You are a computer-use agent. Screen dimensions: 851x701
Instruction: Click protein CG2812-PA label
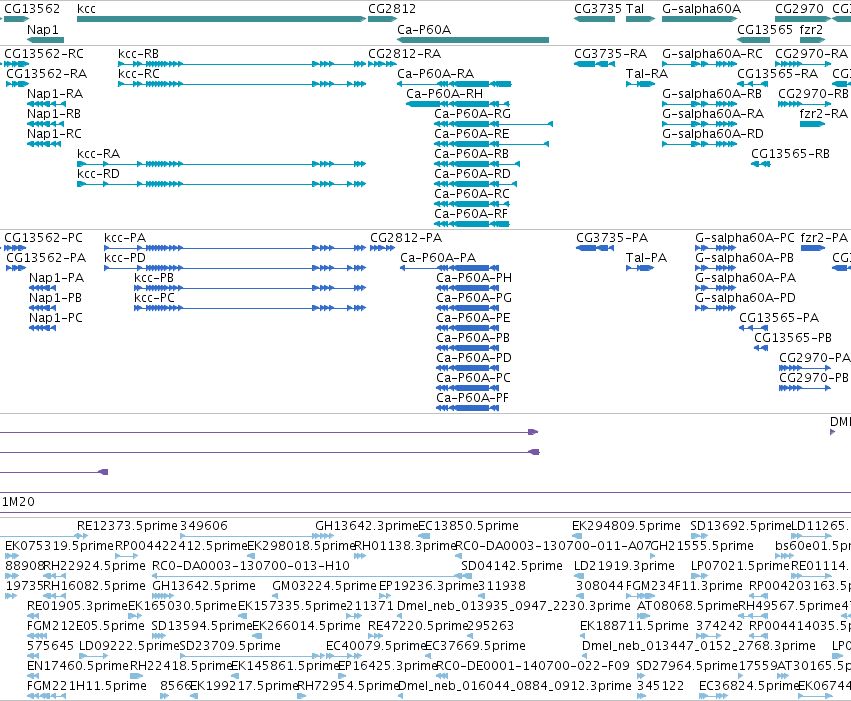[406, 238]
